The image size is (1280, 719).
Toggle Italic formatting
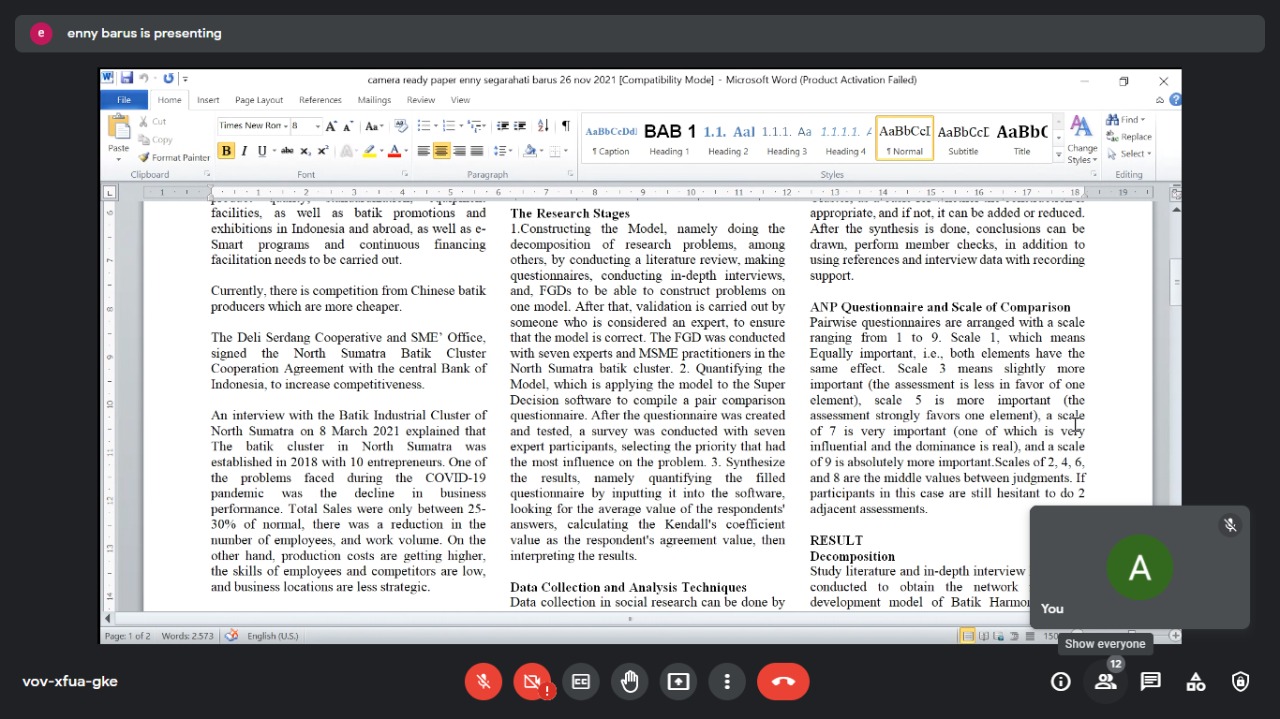coord(243,151)
